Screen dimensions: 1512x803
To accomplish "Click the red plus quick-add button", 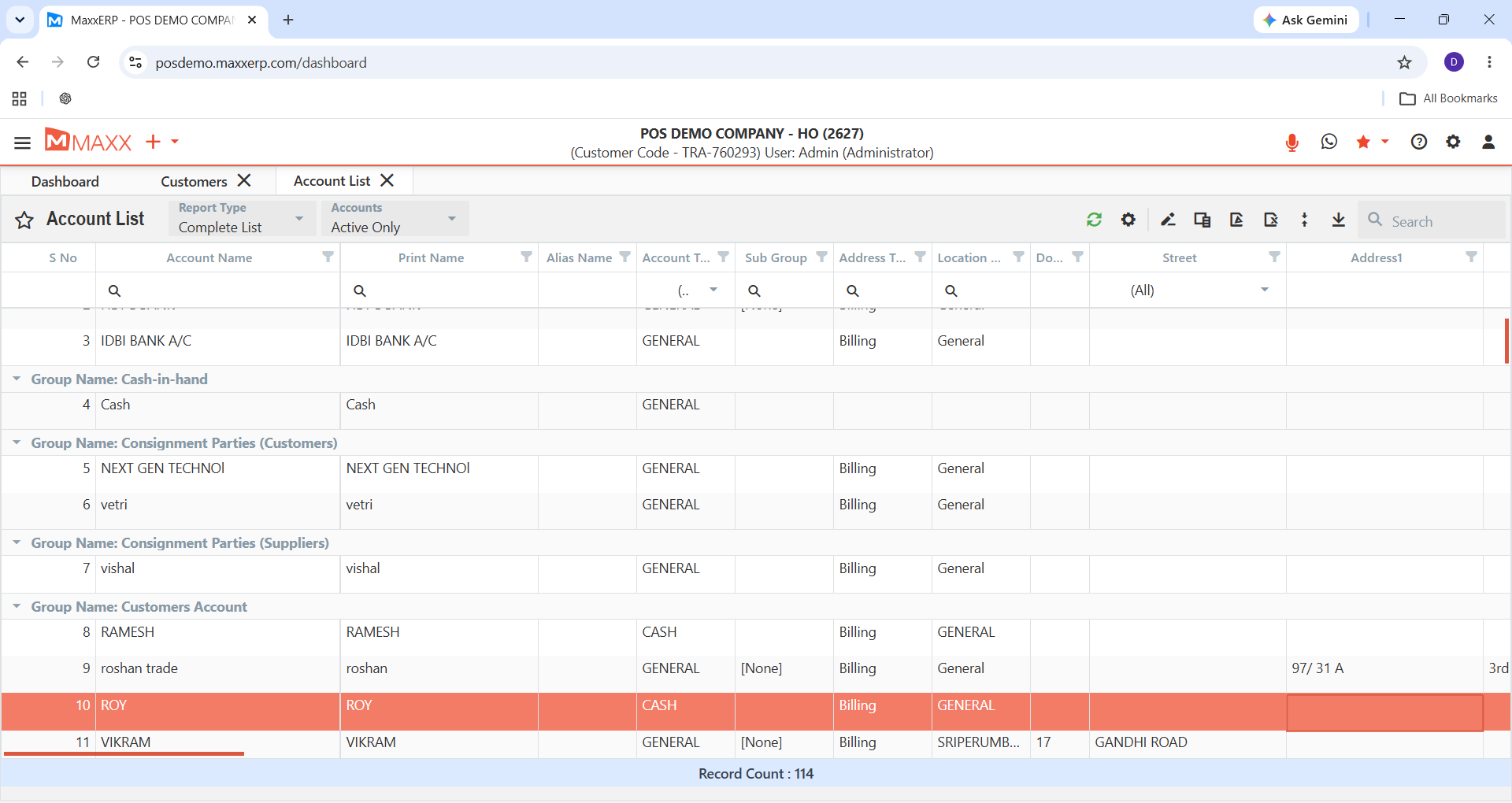I will tap(154, 142).
